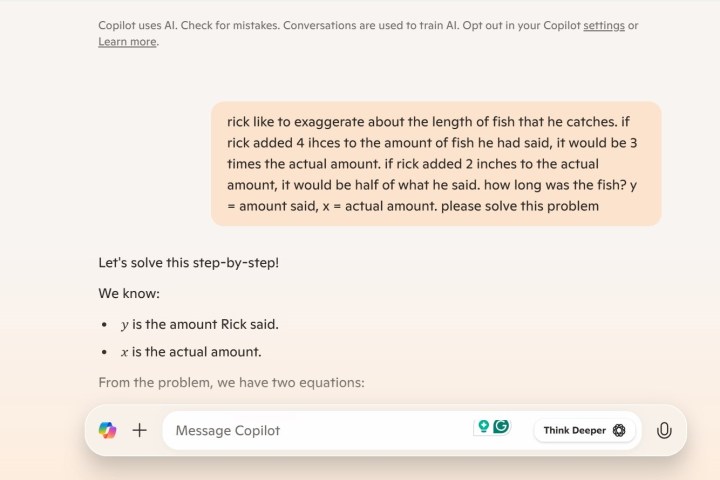Open the Copilot settings link

(604, 25)
